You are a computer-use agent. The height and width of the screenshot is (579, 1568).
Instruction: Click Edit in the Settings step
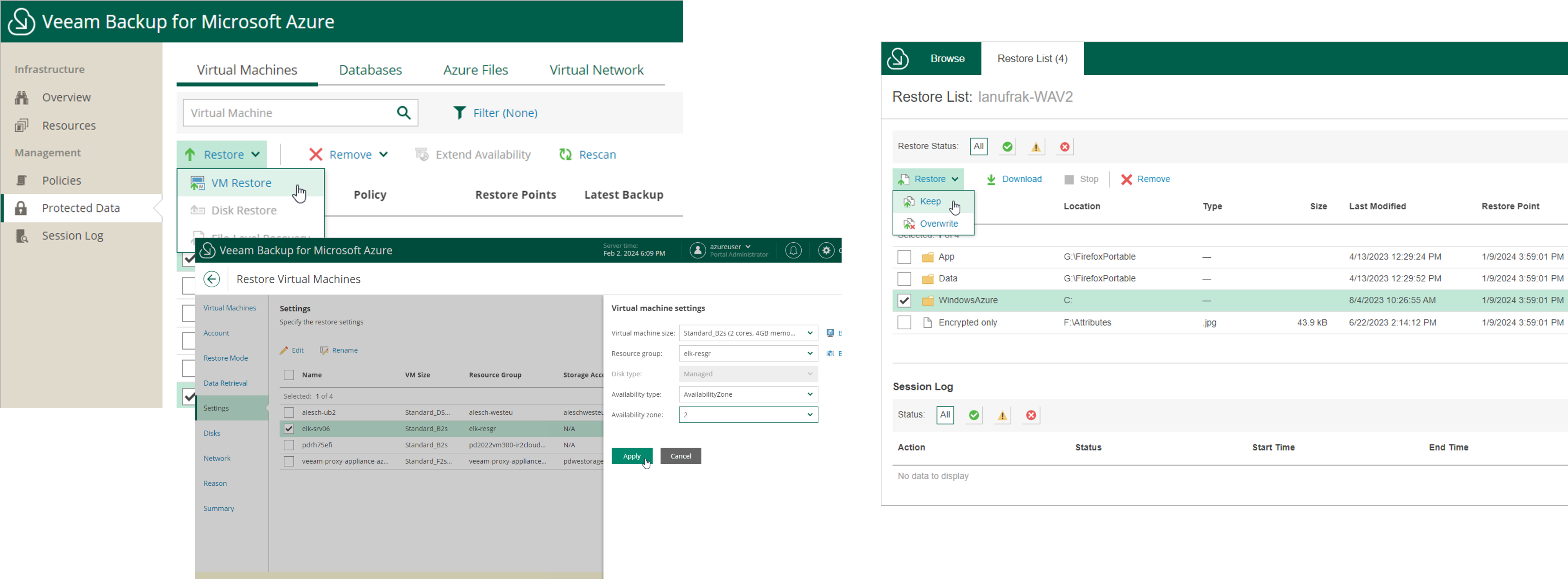292,350
